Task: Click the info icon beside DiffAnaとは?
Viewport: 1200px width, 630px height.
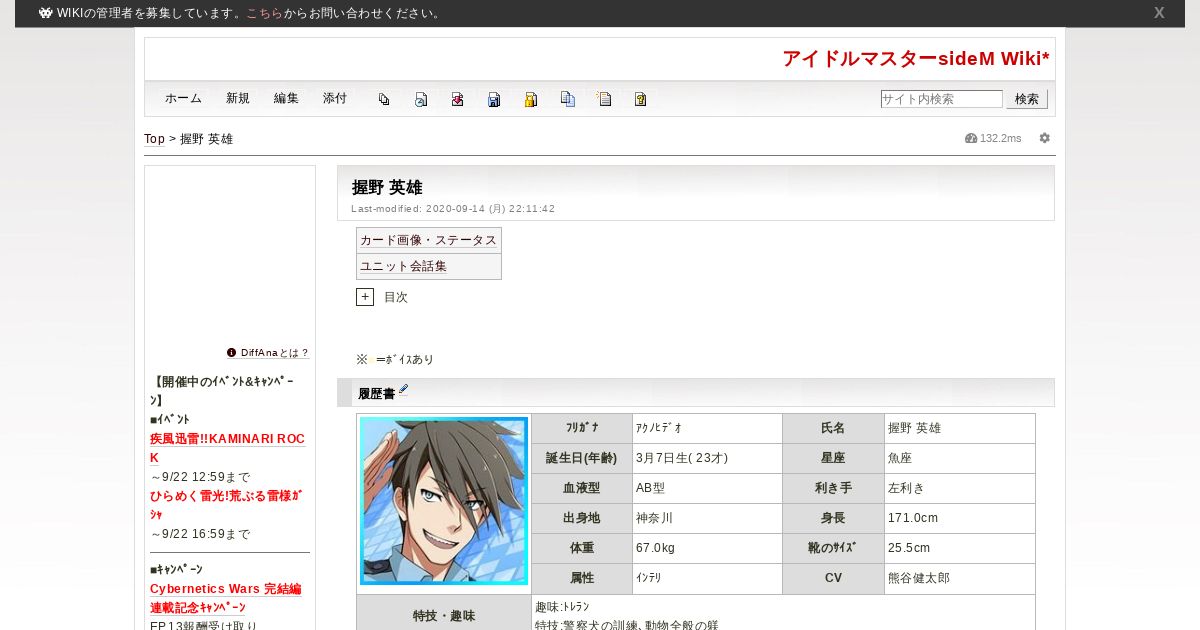Action: 231,353
